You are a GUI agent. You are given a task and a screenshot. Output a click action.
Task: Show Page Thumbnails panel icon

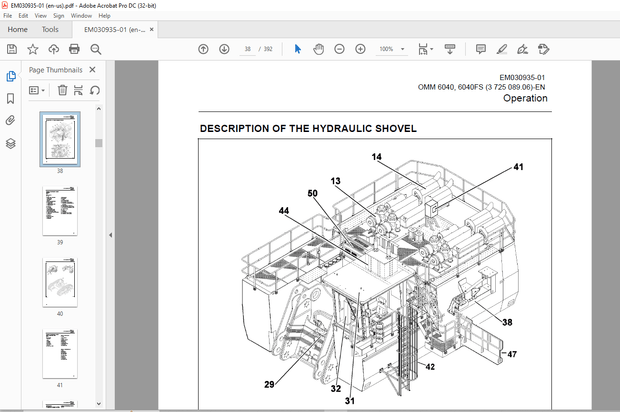click(x=11, y=76)
